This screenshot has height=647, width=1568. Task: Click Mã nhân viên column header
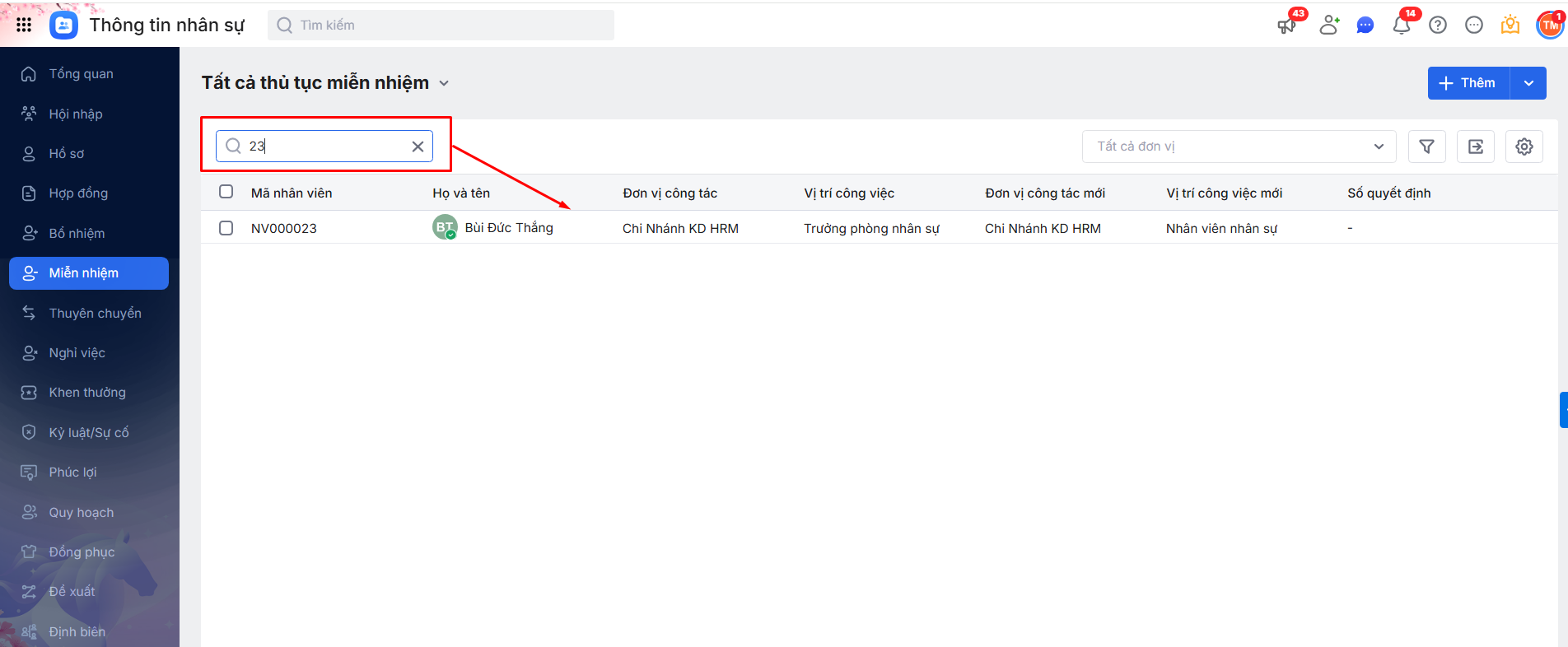click(292, 193)
